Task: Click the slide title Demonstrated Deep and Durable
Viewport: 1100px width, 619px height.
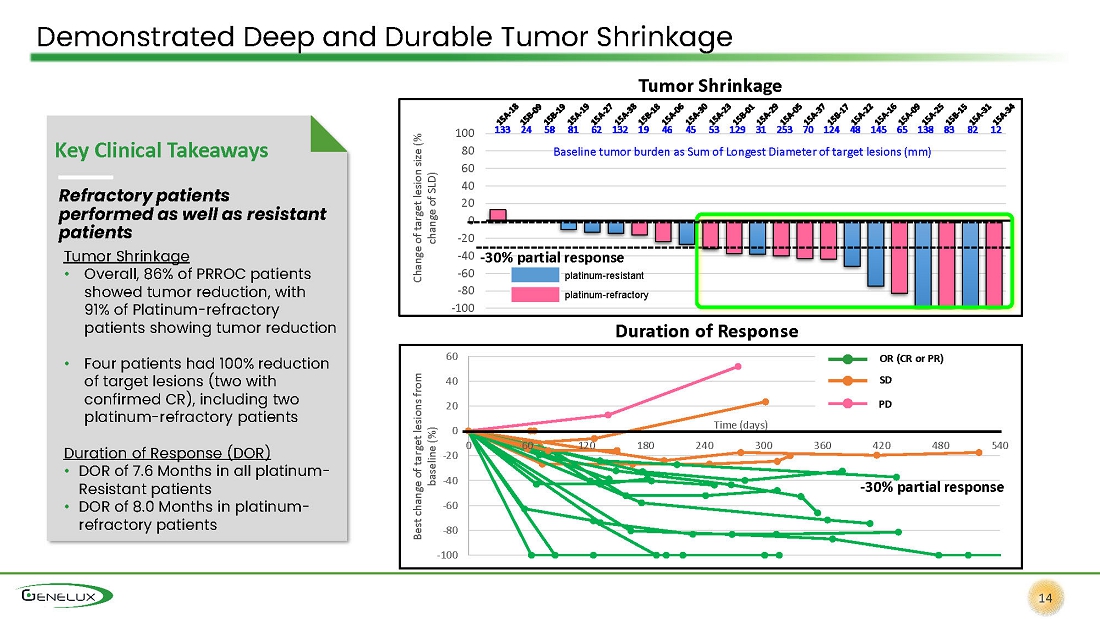Action: 384,36
